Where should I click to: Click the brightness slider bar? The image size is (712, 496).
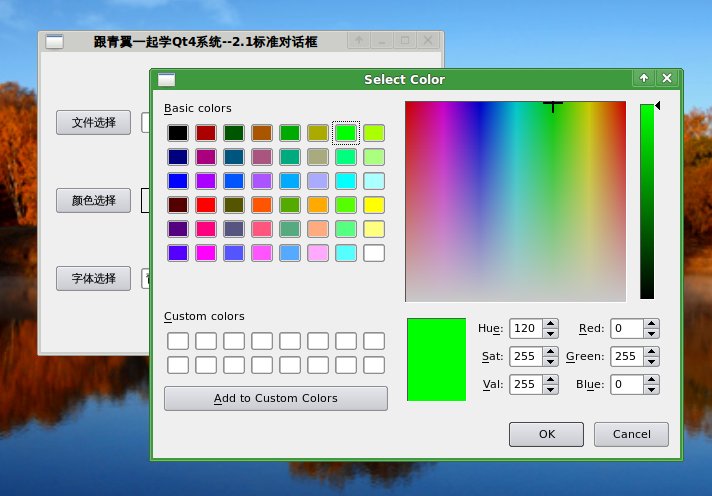(647, 200)
